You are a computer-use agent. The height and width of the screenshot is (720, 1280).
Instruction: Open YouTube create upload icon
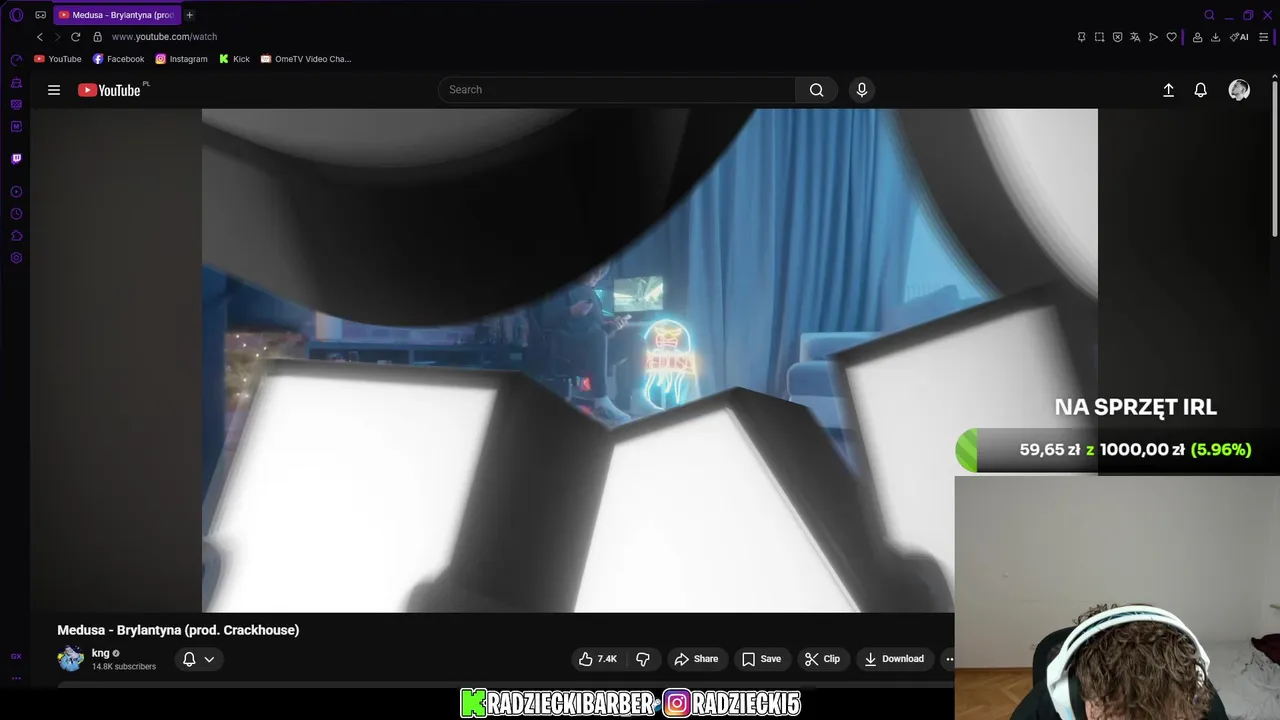tap(1168, 90)
